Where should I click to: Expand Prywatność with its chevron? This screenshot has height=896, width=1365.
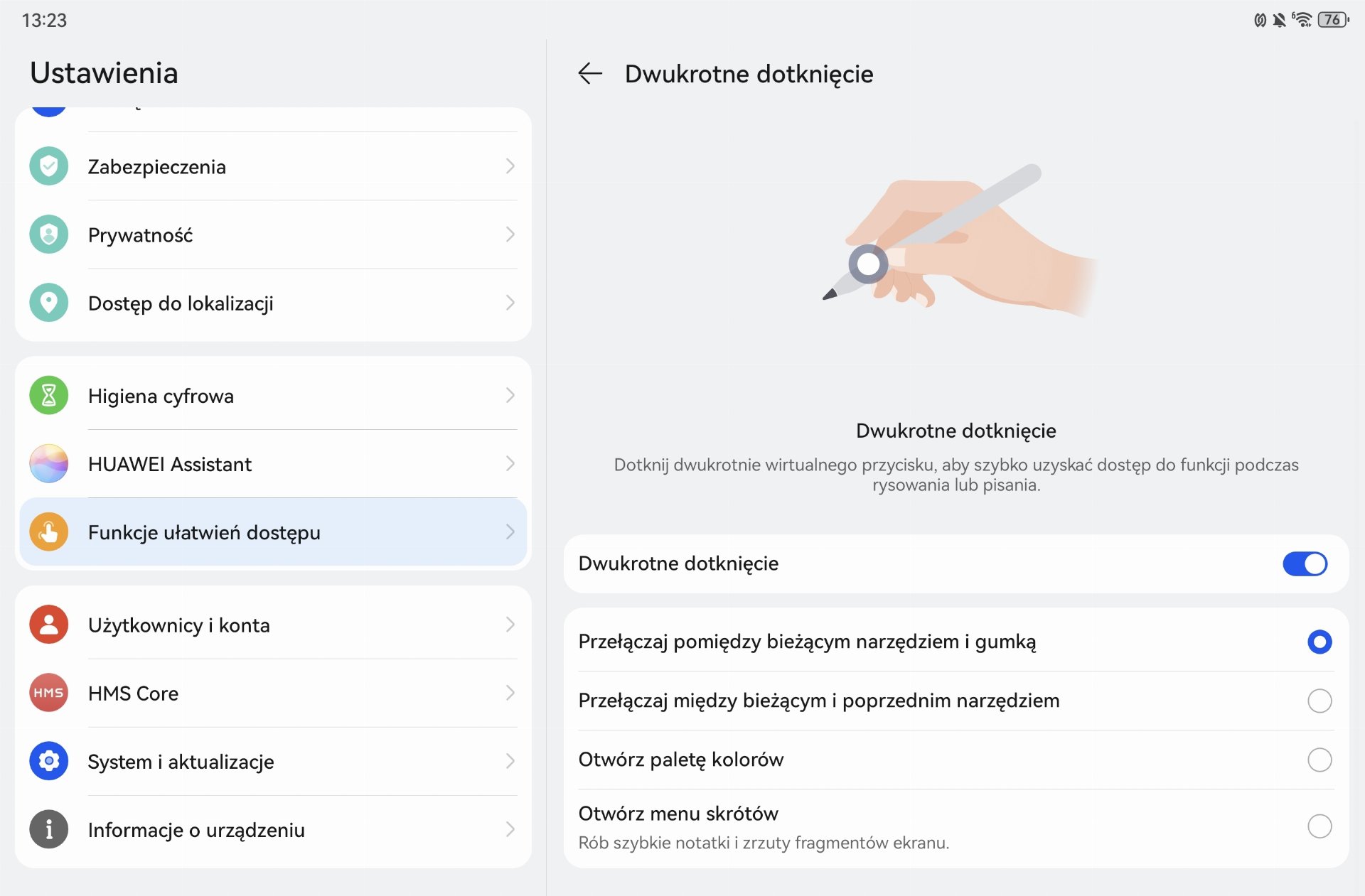(x=510, y=234)
